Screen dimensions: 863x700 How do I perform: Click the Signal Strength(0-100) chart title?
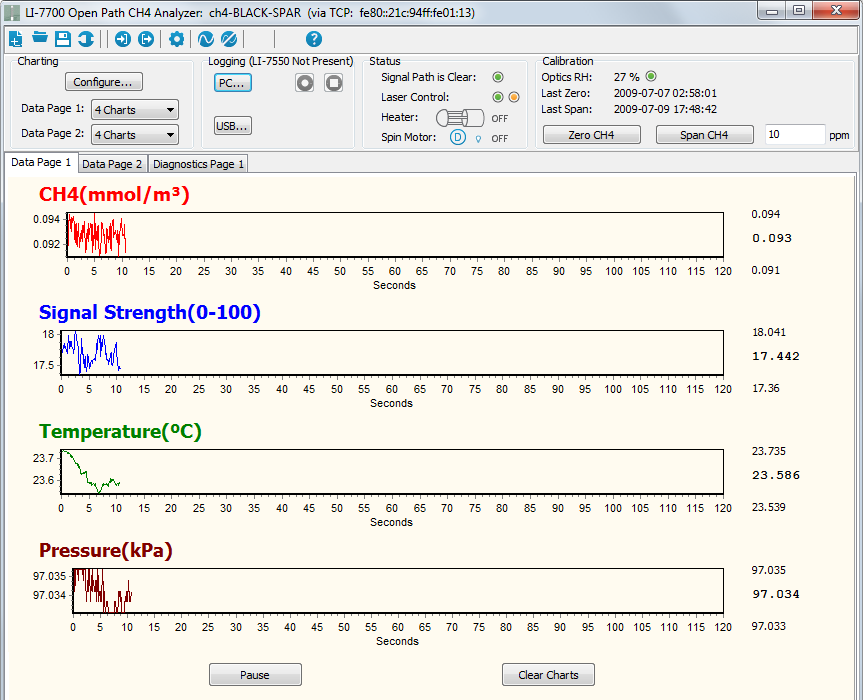[150, 313]
